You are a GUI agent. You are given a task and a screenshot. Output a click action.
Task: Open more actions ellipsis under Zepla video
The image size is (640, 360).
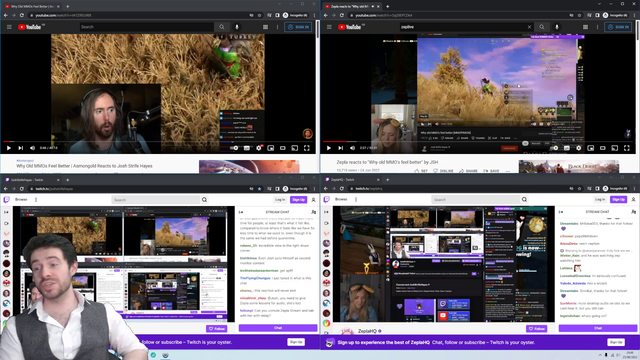[x=507, y=171]
